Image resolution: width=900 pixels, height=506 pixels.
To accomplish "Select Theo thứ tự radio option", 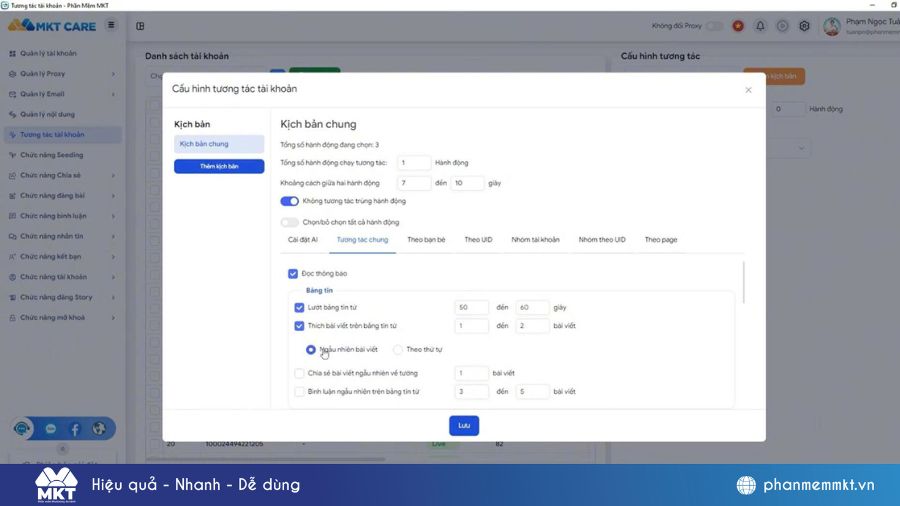I will pos(398,350).
